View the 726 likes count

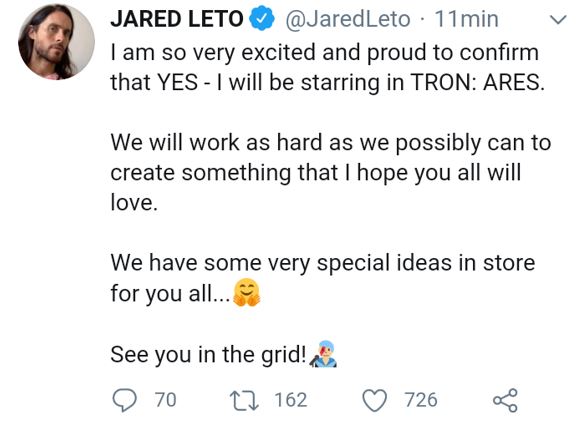421,400
